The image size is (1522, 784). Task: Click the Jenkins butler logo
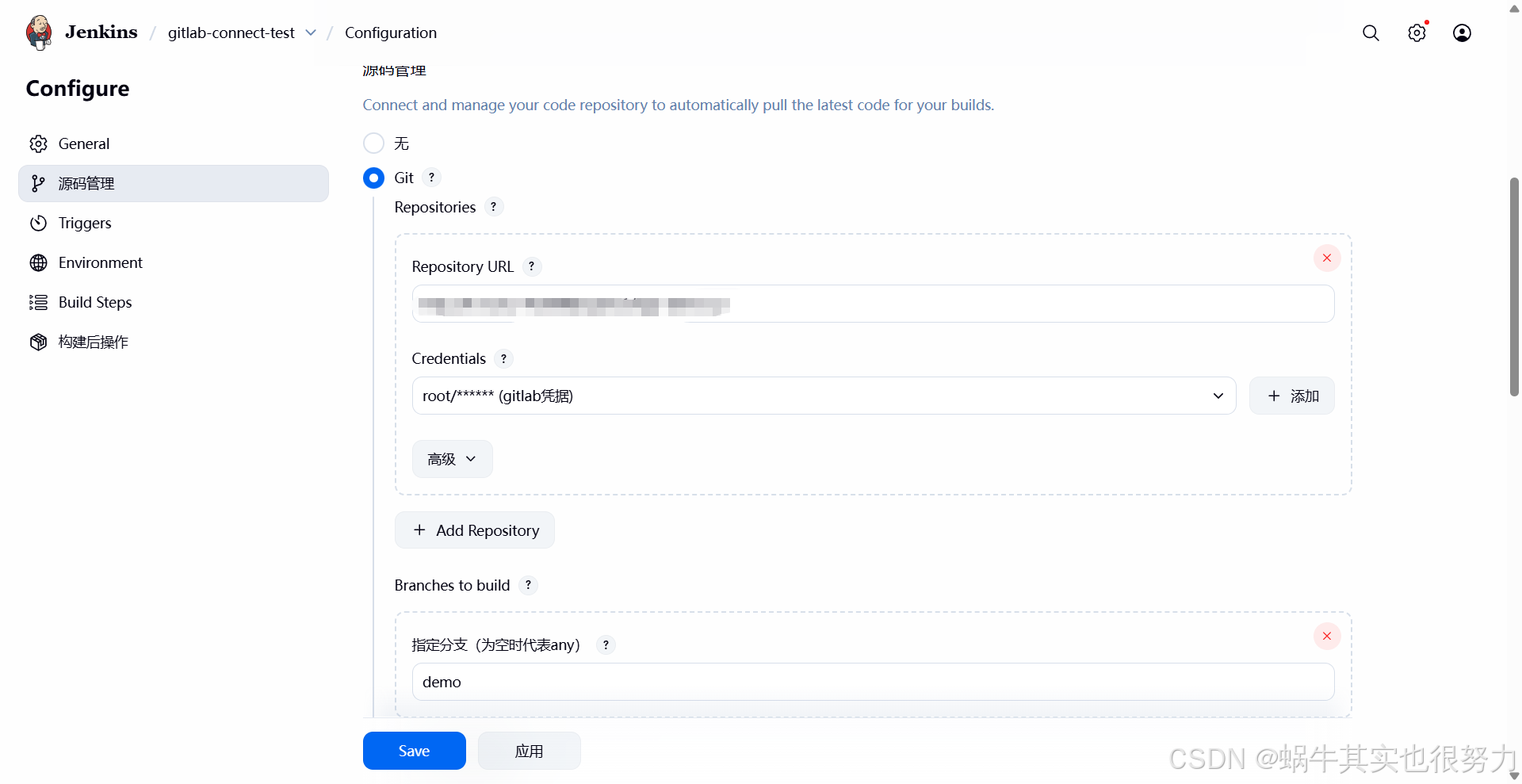coord(39,33)
